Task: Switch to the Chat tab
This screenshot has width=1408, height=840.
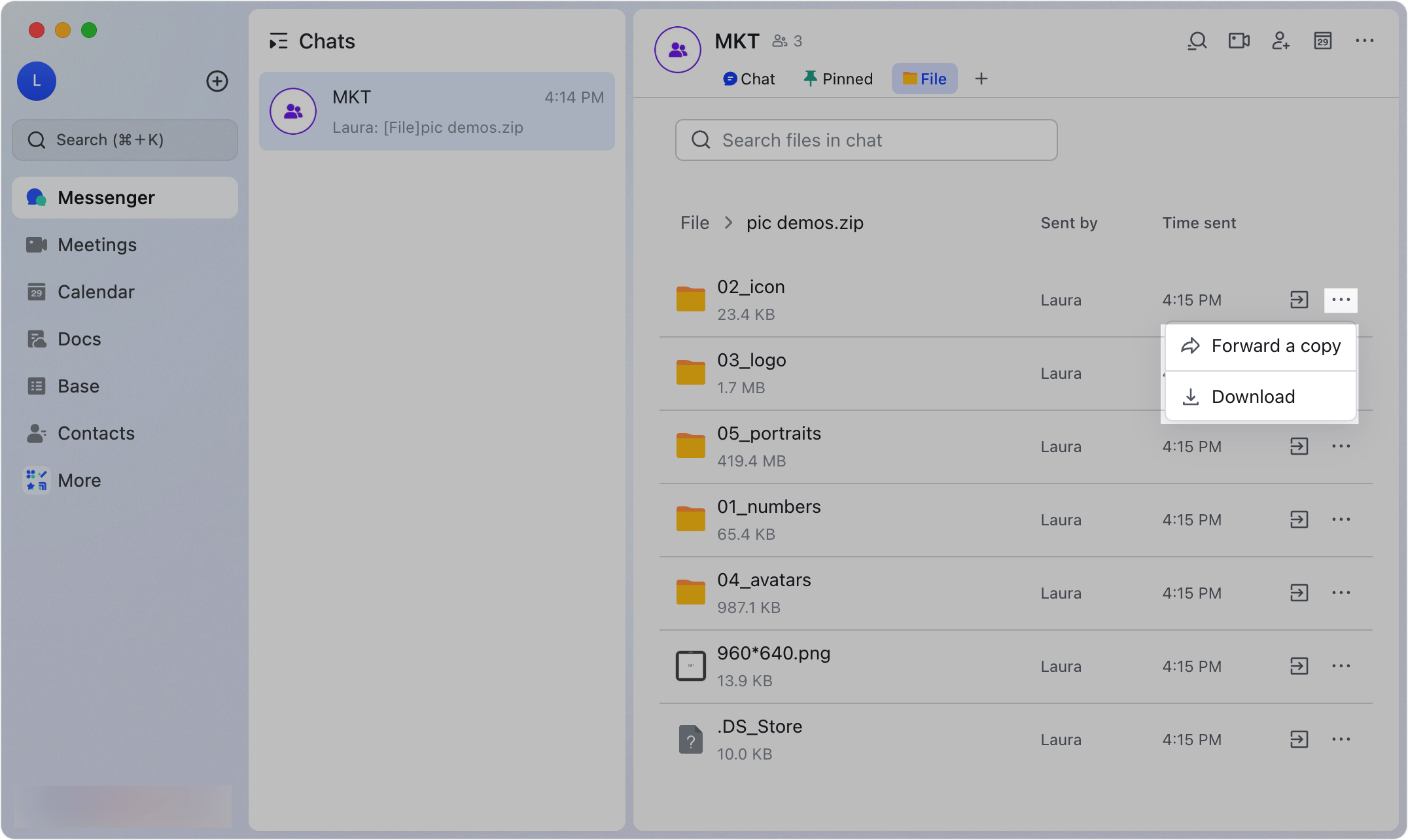Action: [x=748, y=79]
